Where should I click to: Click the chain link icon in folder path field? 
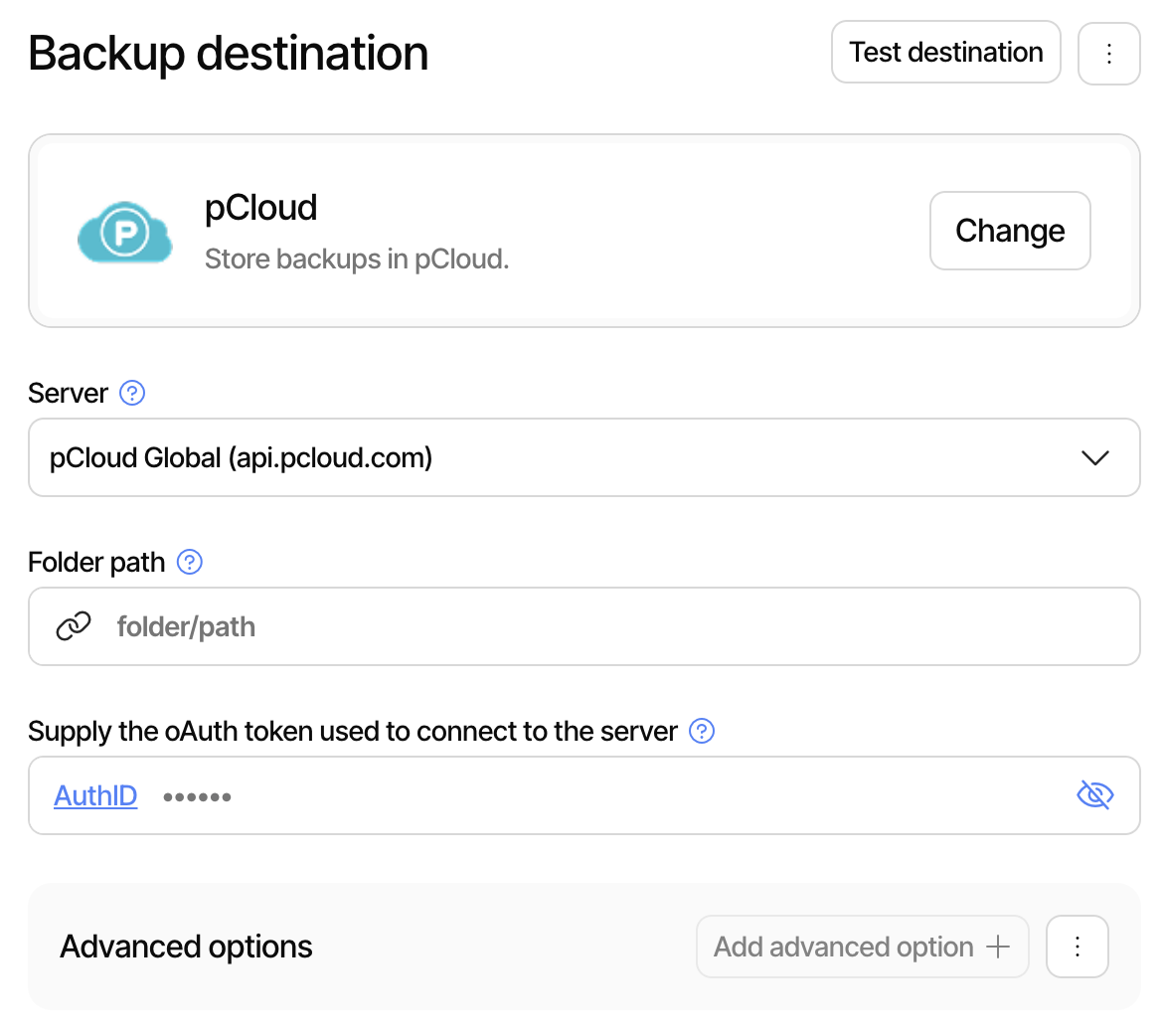tap(74, 626)
